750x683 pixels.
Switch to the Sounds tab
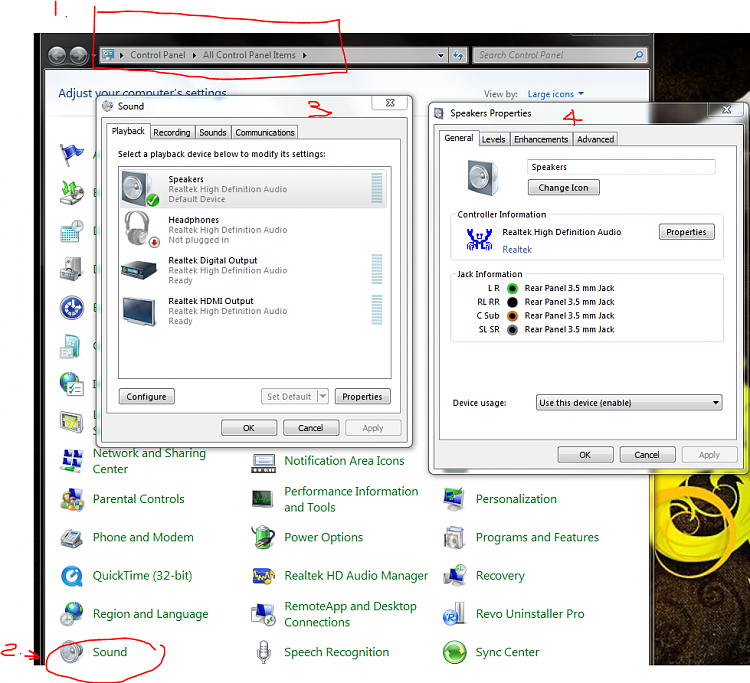pos(213,132)
